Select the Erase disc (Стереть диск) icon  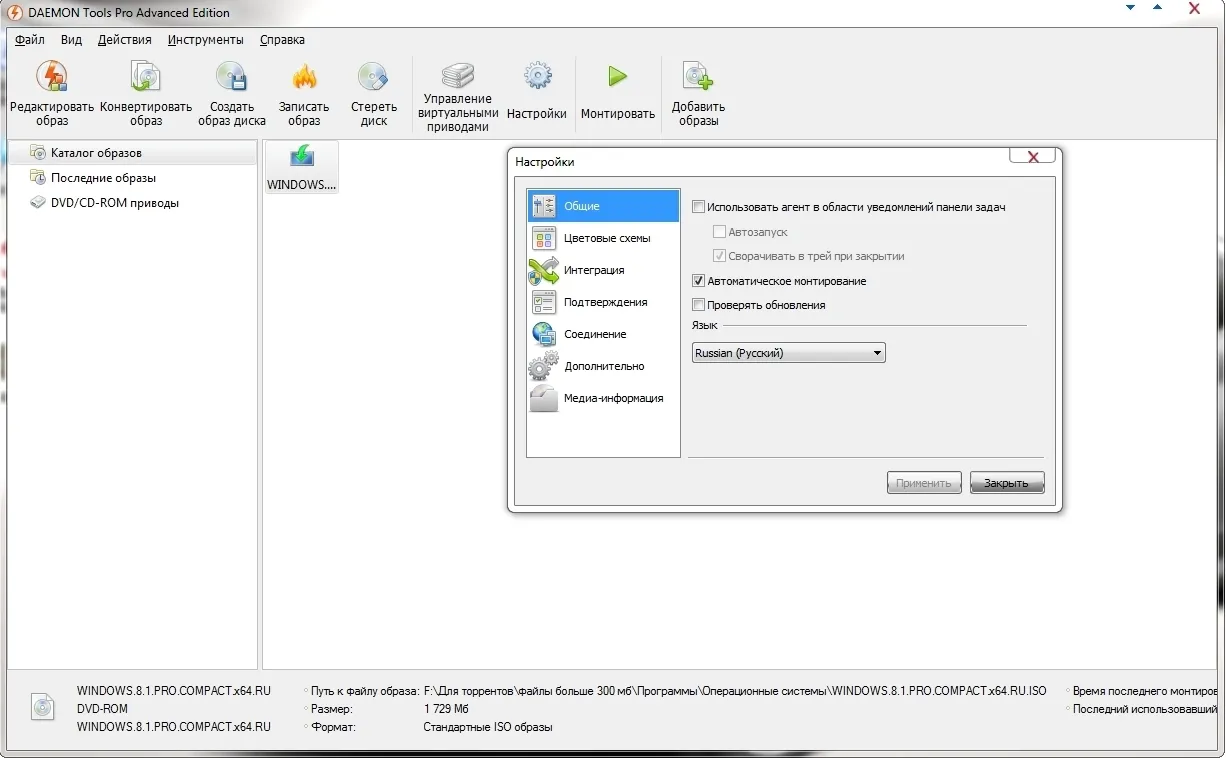point(373,77)
